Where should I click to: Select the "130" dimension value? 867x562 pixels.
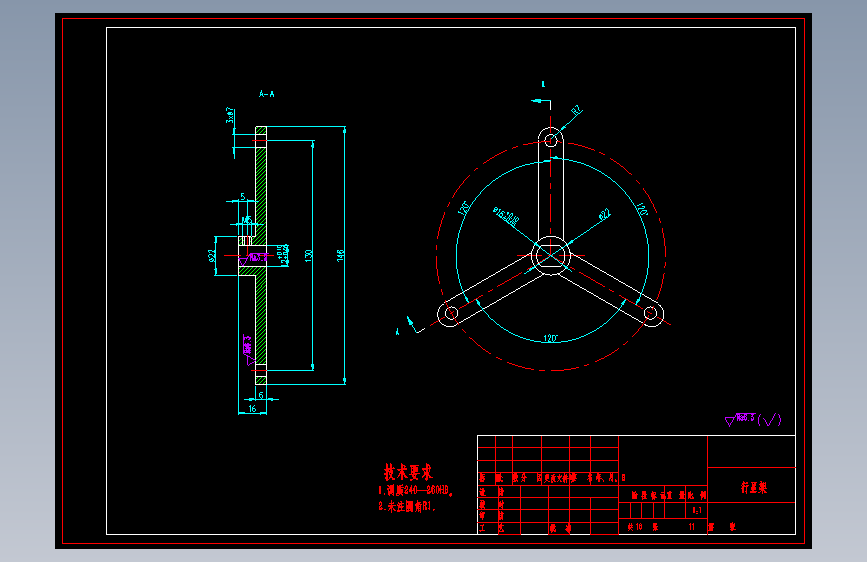pos(309,255)
